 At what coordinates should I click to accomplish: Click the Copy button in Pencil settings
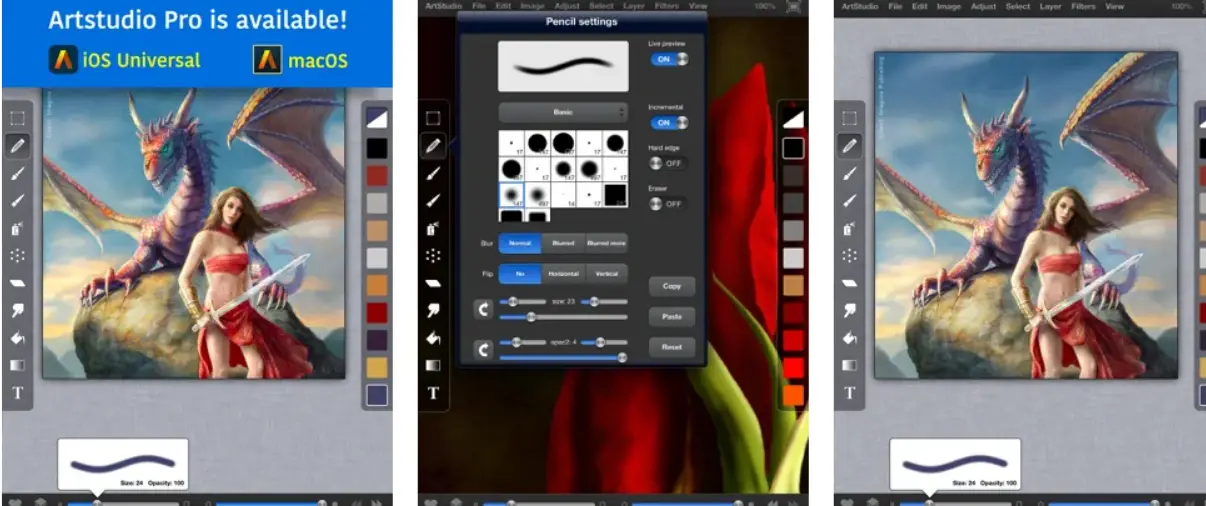(672, 286)
